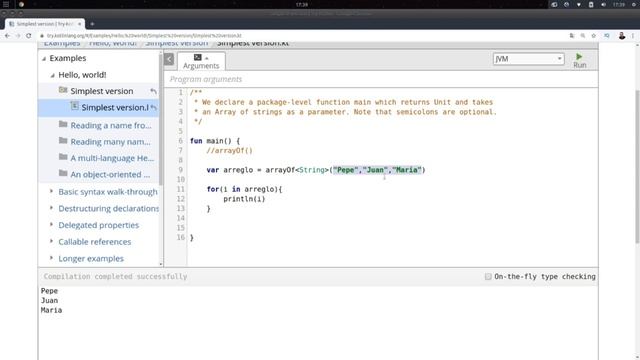Open the network indicator in system tray
This screenshot has height=360, width=640.
(x=578, y=4)
